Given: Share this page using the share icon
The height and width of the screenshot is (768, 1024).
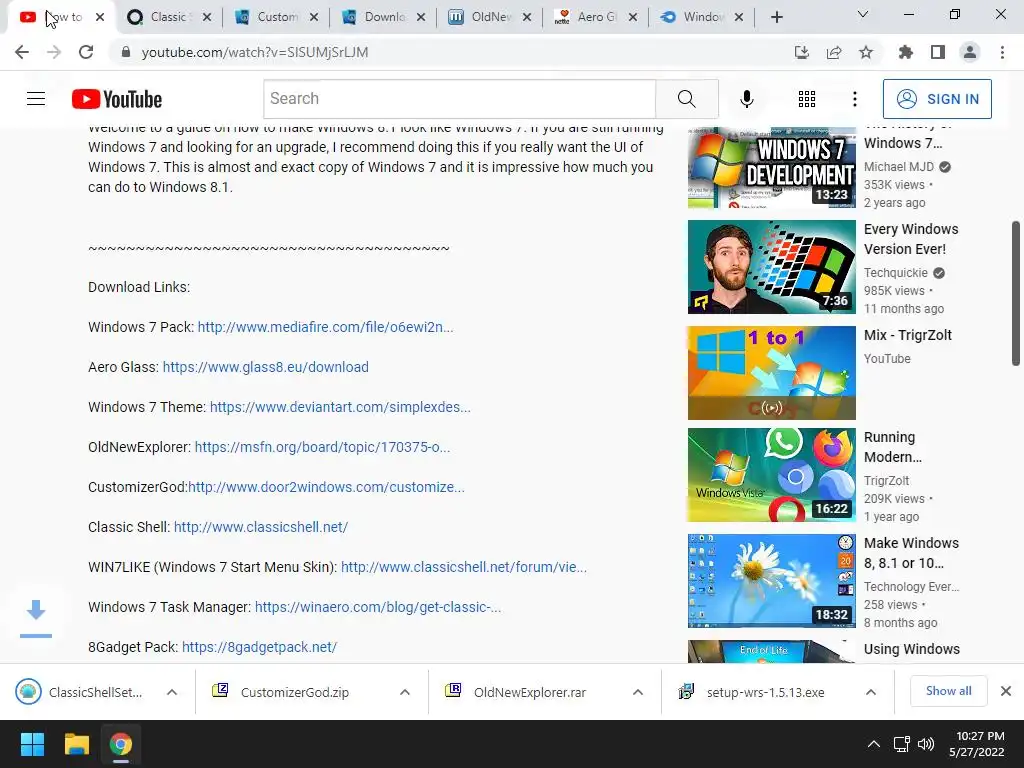Looking at the screenshot, I should (833, 52).
